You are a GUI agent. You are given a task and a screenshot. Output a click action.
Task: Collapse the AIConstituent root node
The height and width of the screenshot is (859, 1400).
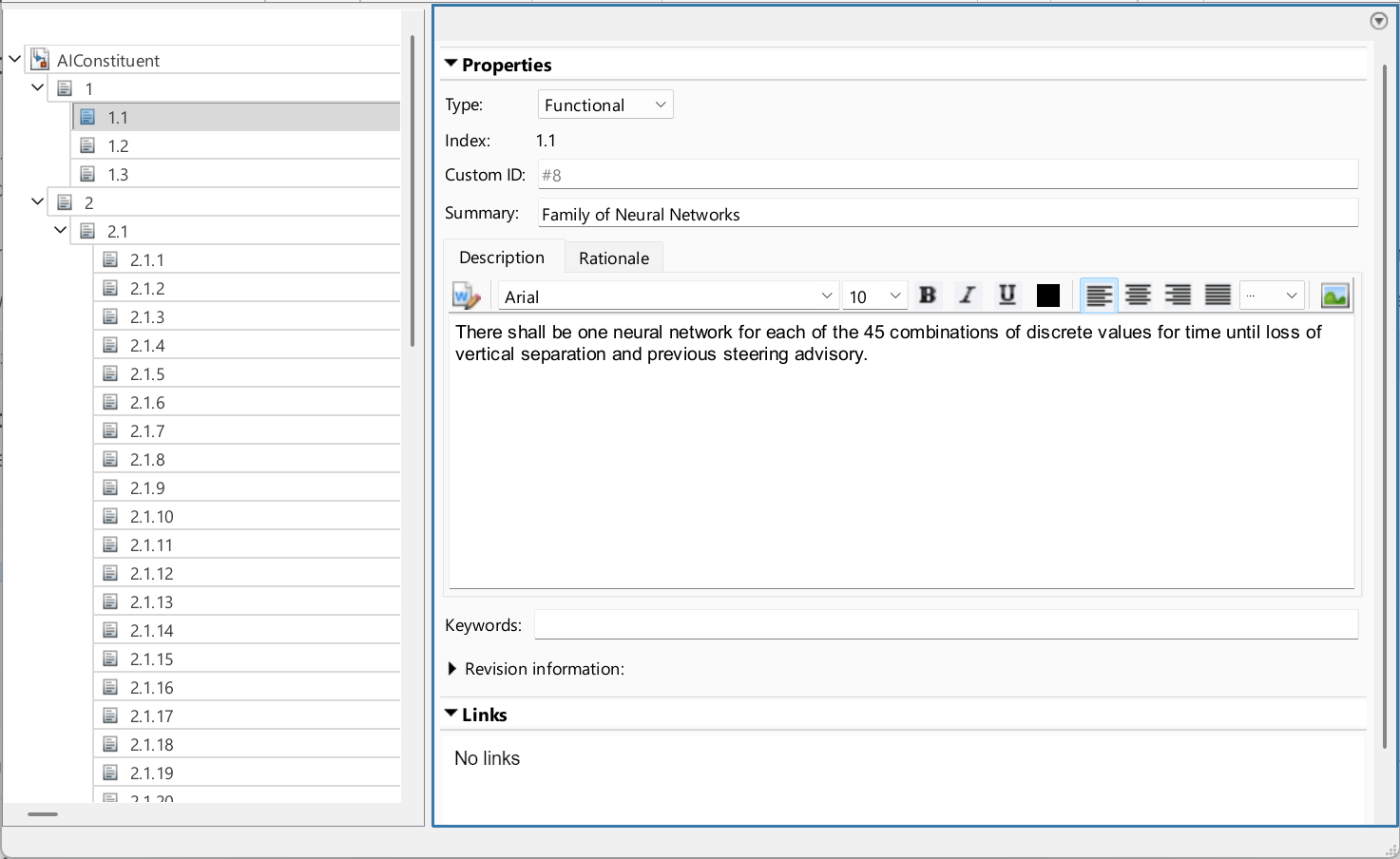tap(14, 59)
